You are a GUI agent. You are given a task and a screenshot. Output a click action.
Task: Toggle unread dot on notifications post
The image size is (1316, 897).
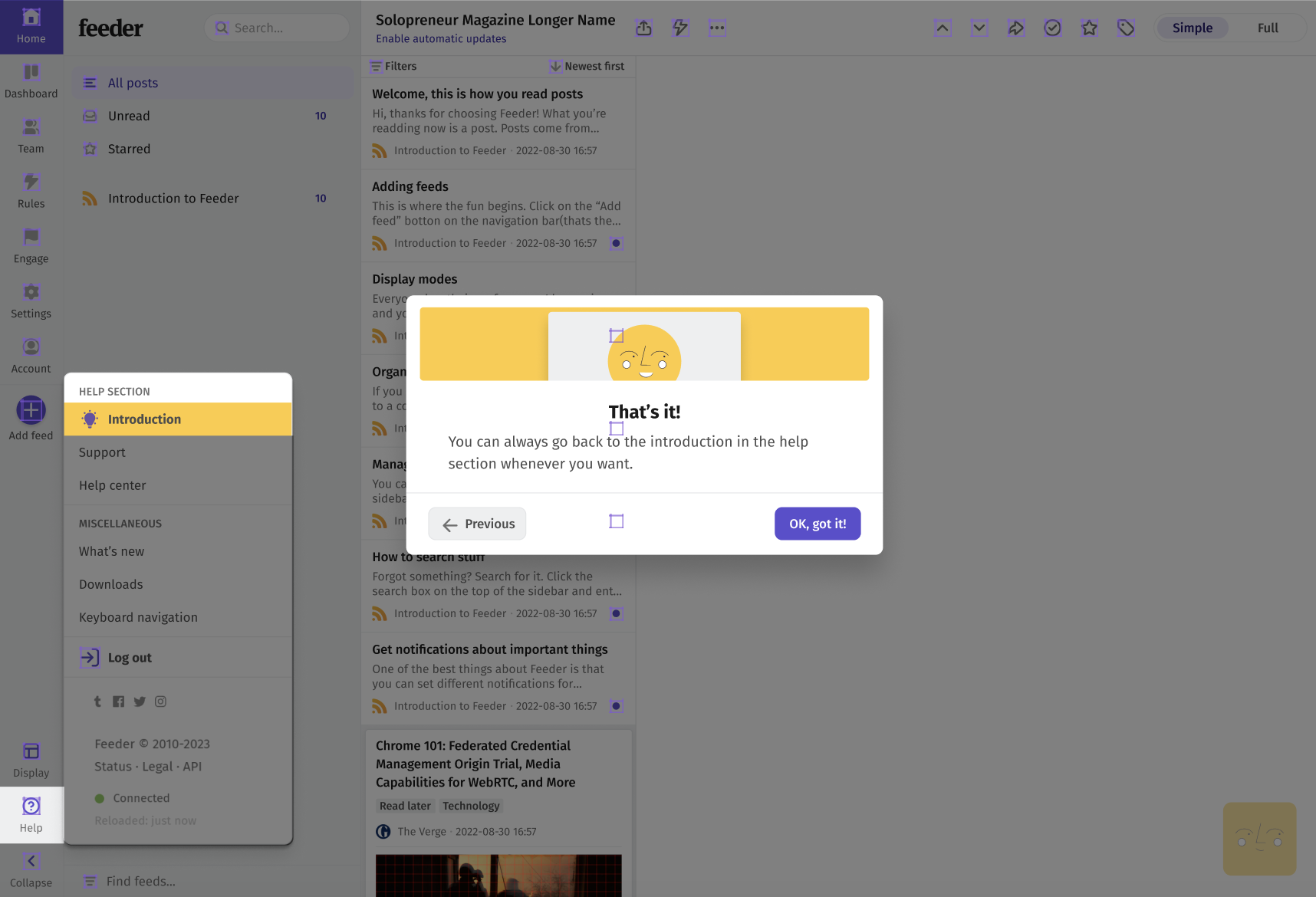(x=616, y=706)
